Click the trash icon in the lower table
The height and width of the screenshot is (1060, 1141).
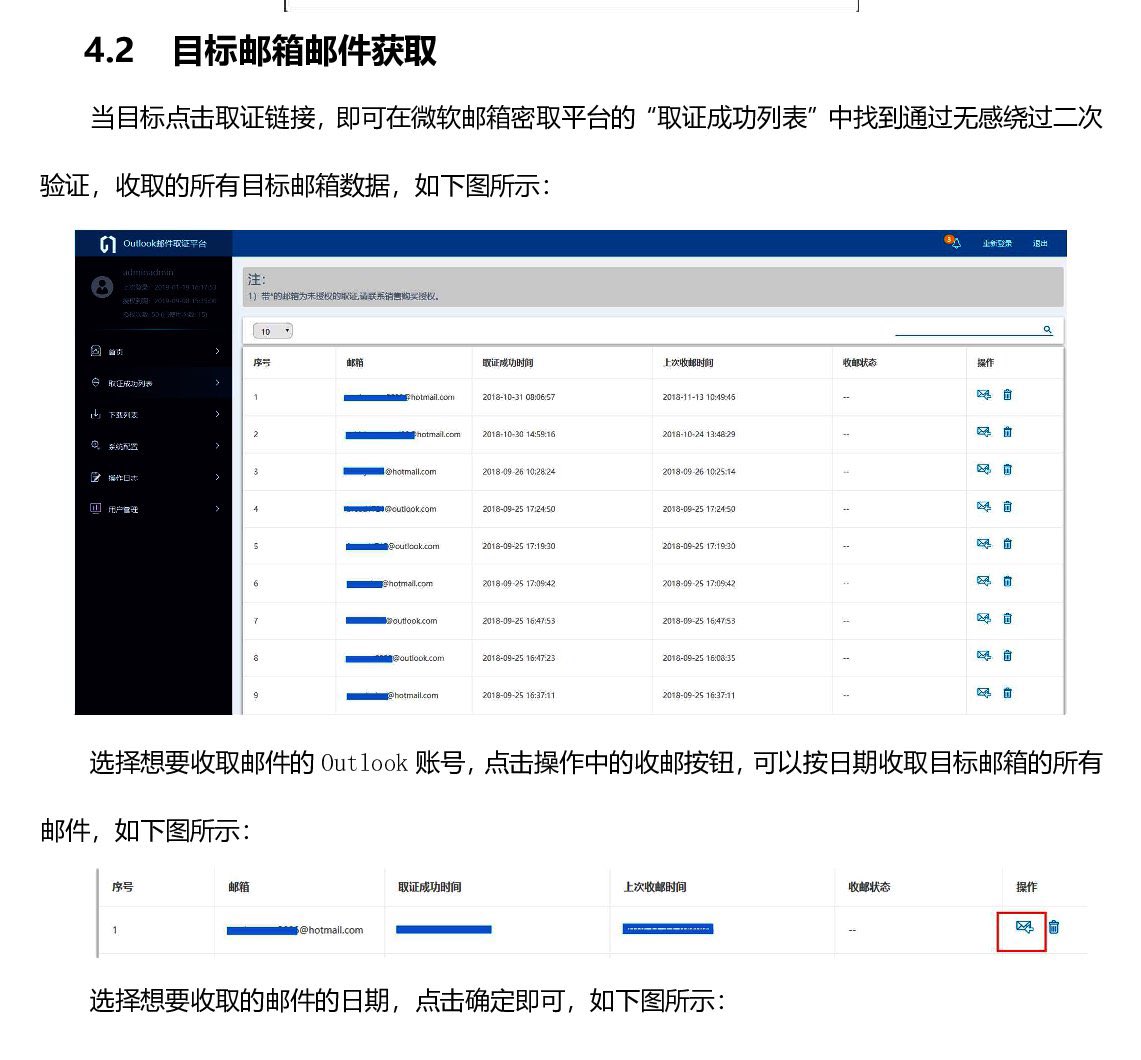(1054, 927)
